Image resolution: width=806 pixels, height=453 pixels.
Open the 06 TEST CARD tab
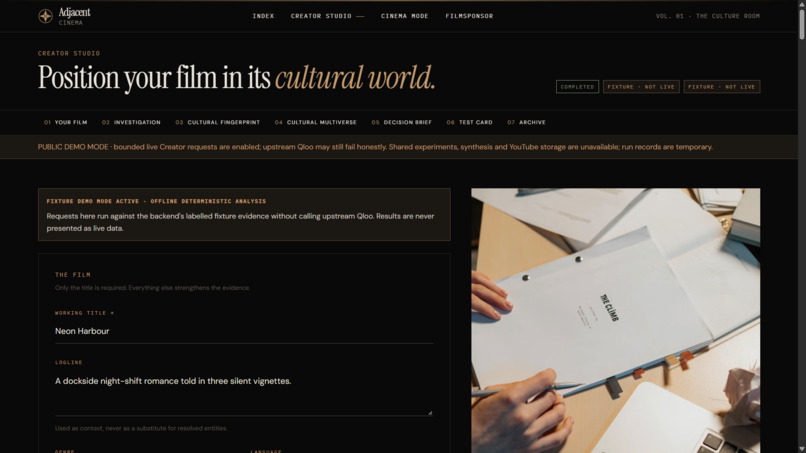click(x=469, y=122)
